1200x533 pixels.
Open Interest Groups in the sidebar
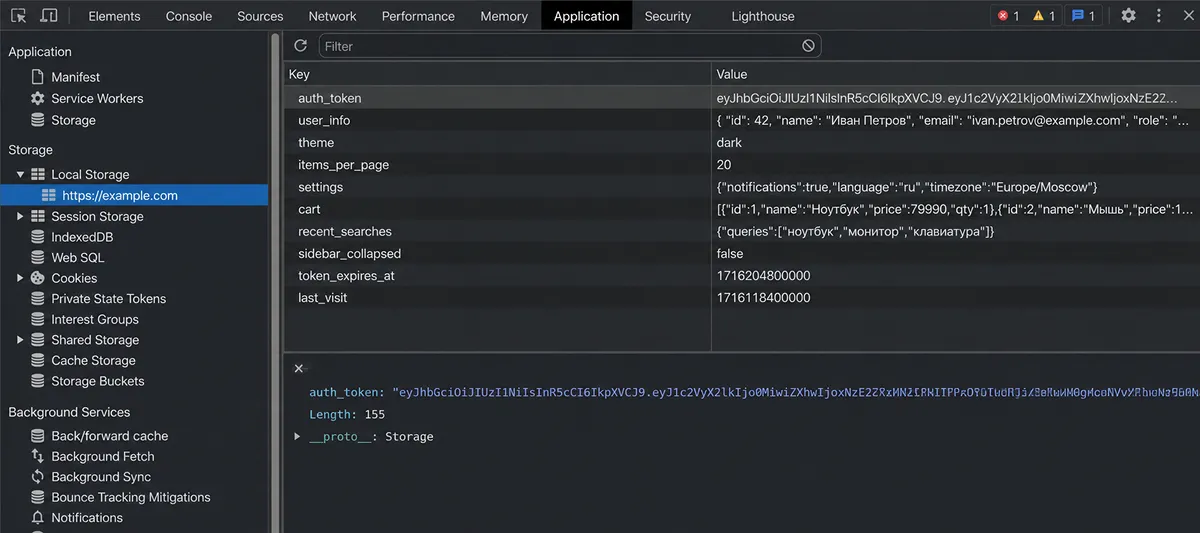(x=95, y=319)
